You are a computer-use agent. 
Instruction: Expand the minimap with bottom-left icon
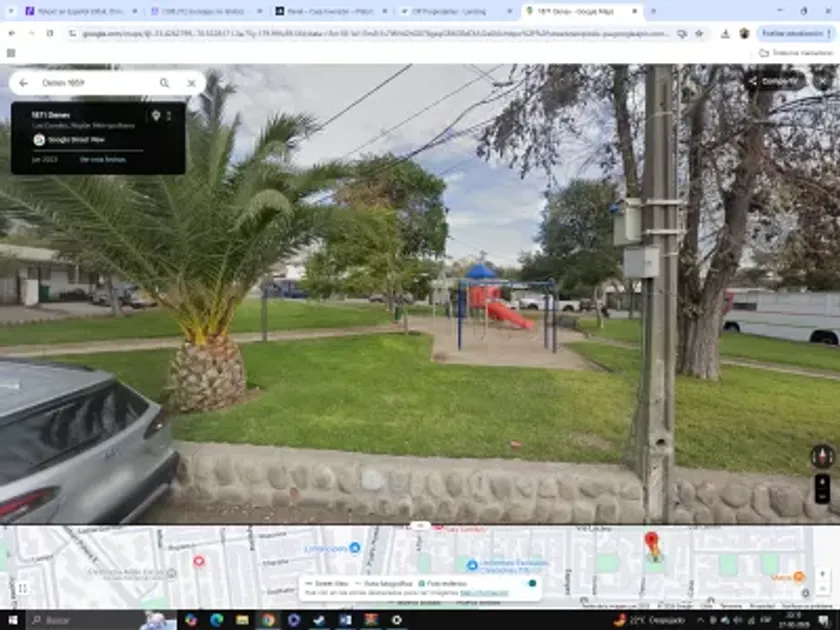22,588
